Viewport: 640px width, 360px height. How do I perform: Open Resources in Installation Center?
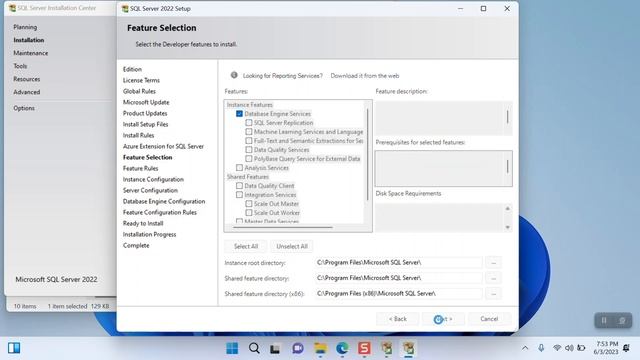point(27,79)
